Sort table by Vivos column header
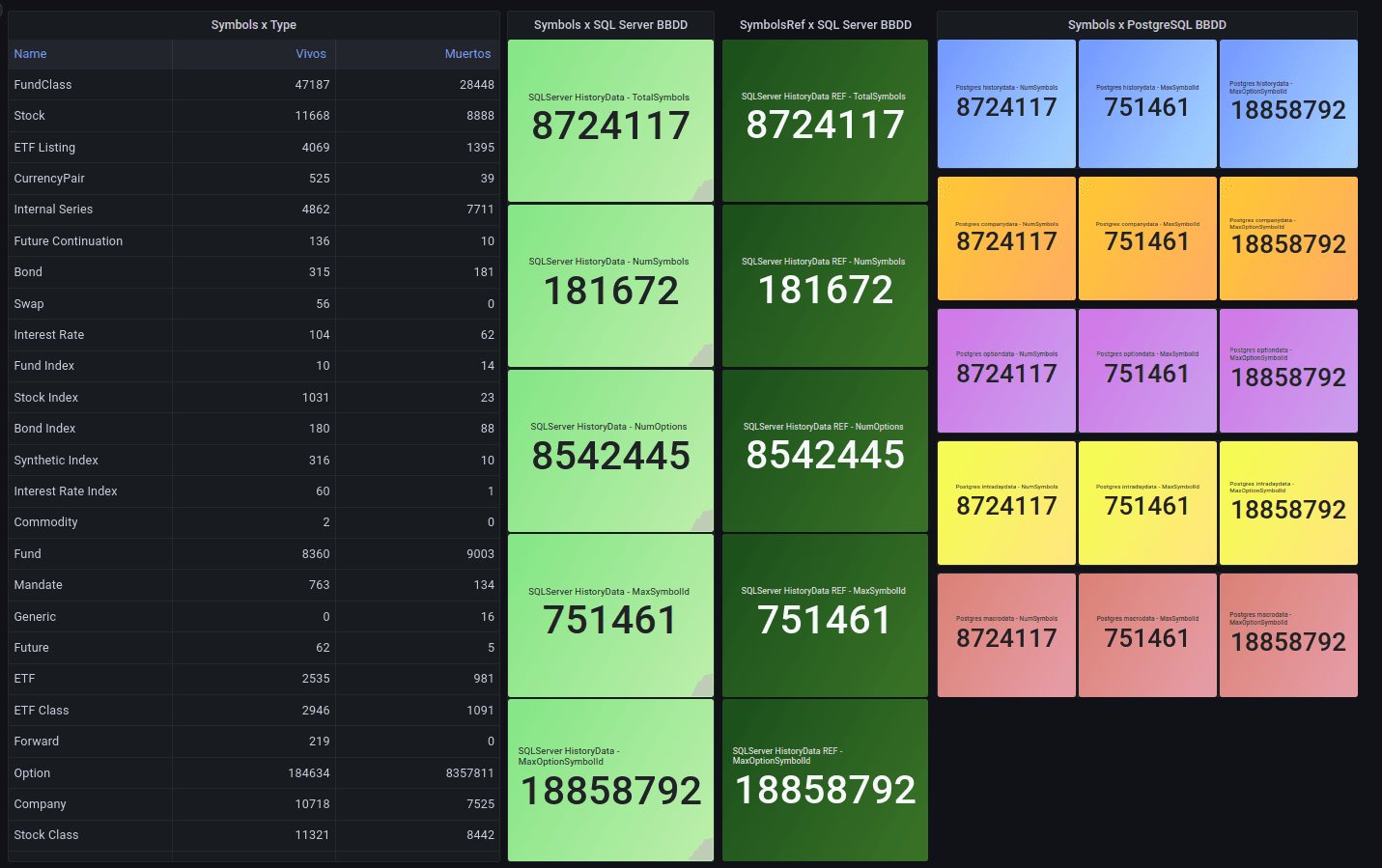 click(311, 54)
